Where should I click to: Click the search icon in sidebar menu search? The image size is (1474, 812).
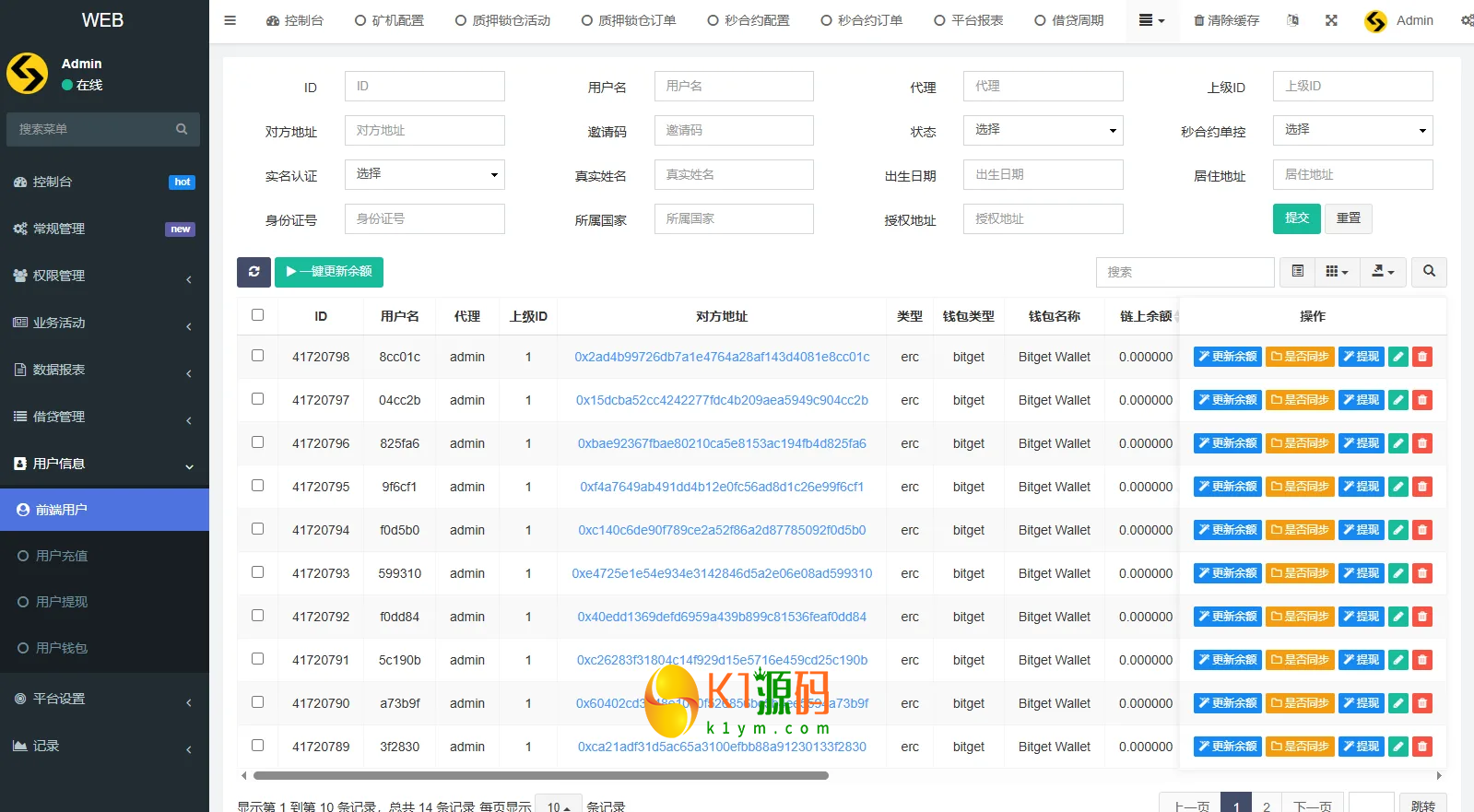point(182,129)
